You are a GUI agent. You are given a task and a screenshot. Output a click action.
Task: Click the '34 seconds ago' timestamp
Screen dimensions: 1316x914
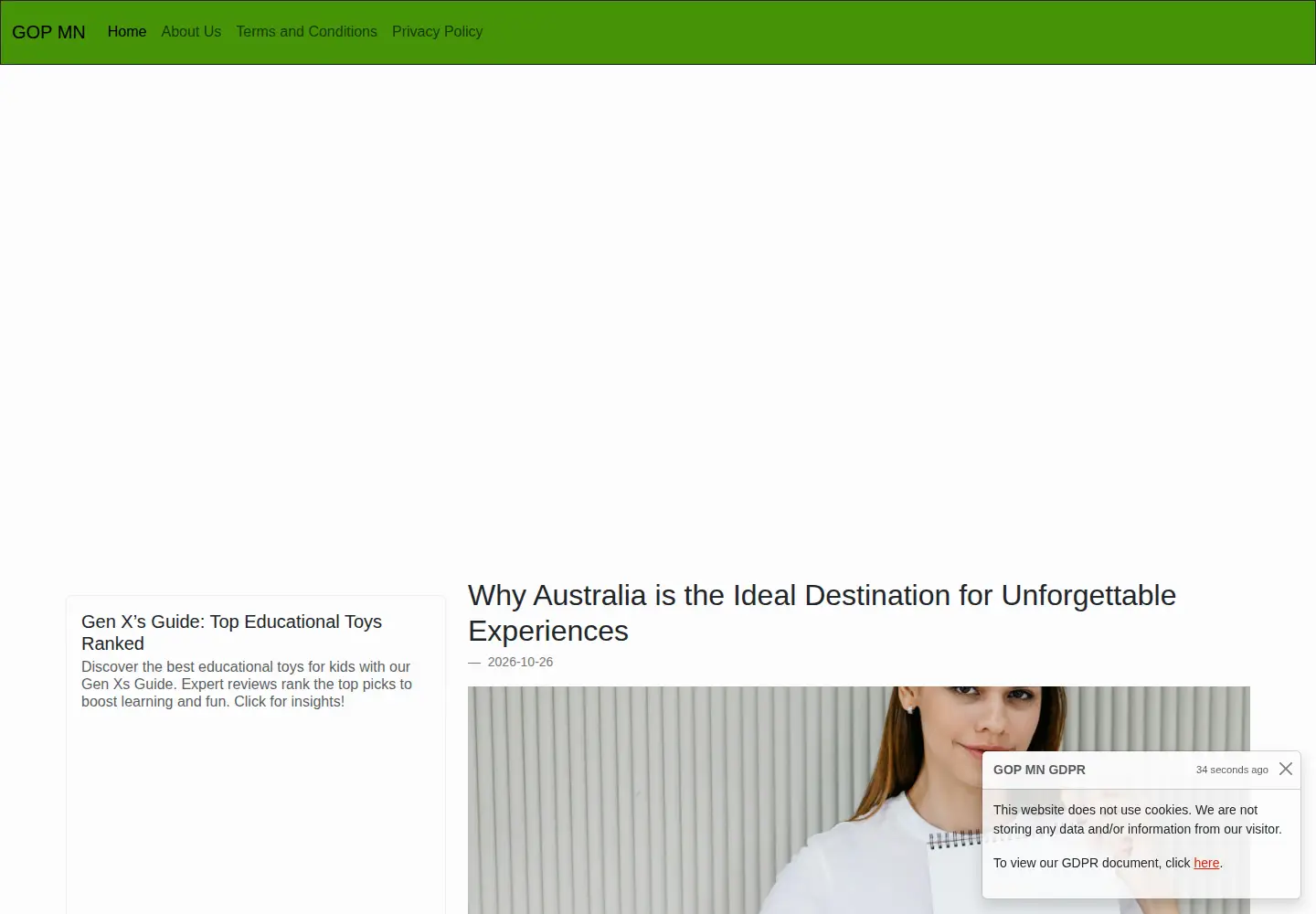click(x=1232, y=770)
